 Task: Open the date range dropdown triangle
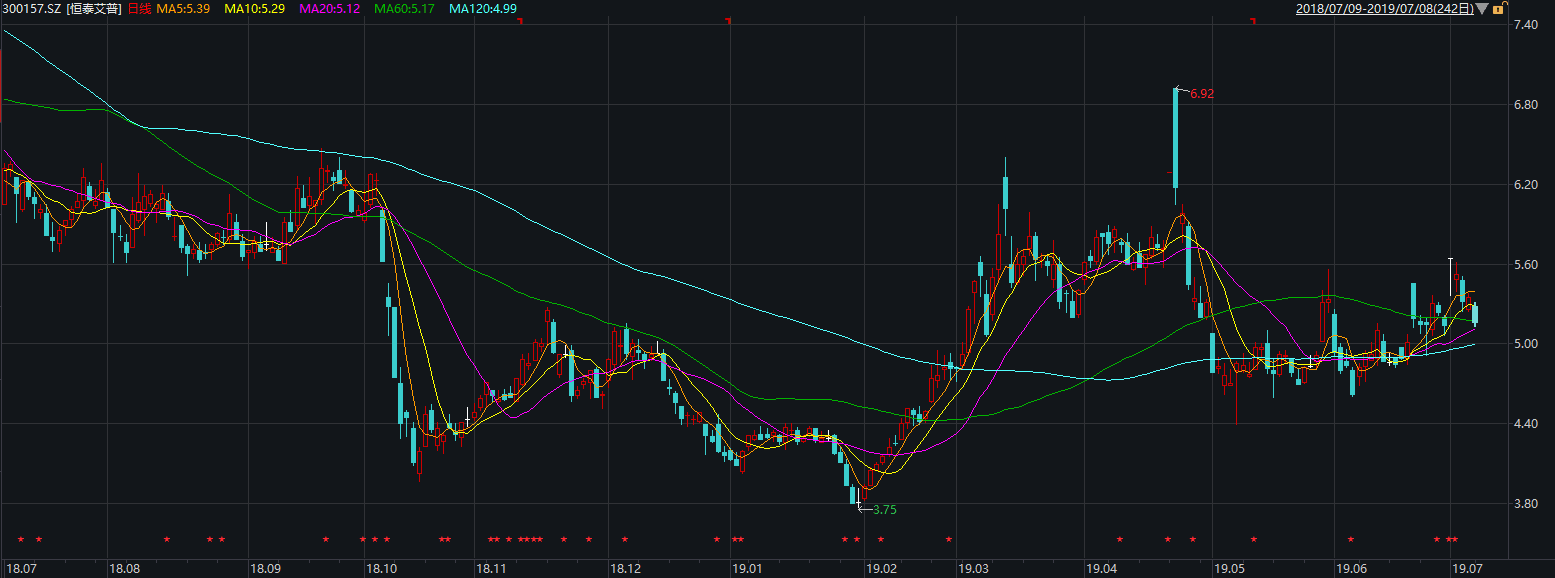tap(1481, 9)
